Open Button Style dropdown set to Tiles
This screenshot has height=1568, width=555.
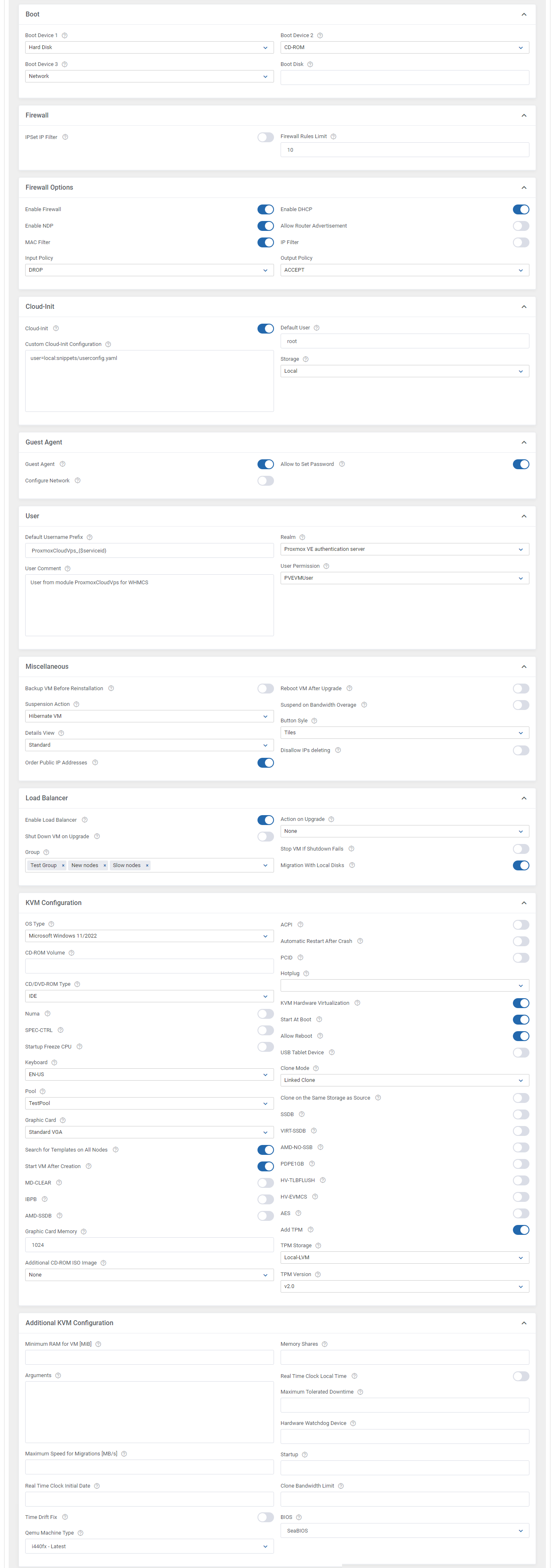404,732
